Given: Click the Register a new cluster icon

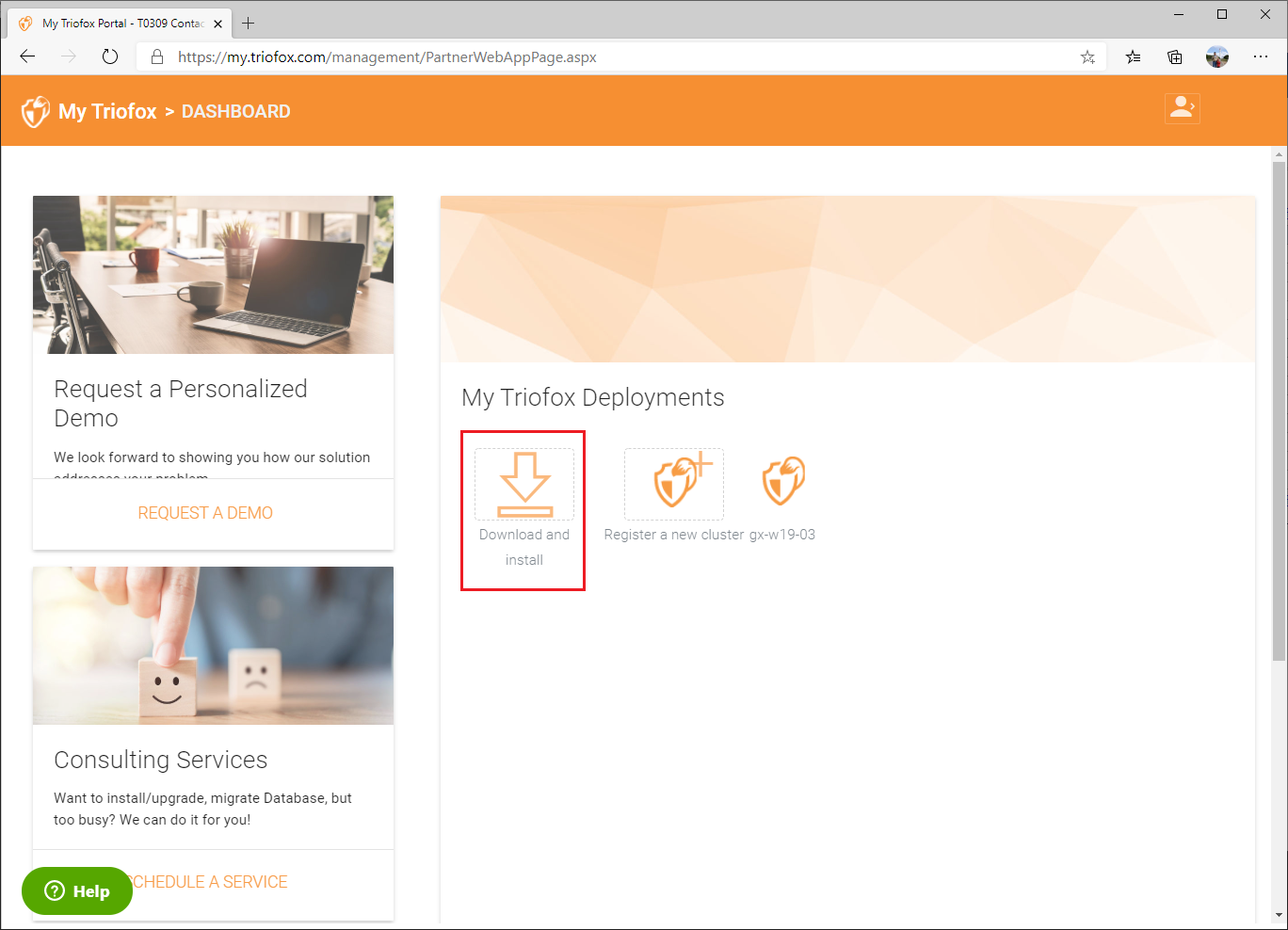Looking at the screenshot, I should pos(674,484).
